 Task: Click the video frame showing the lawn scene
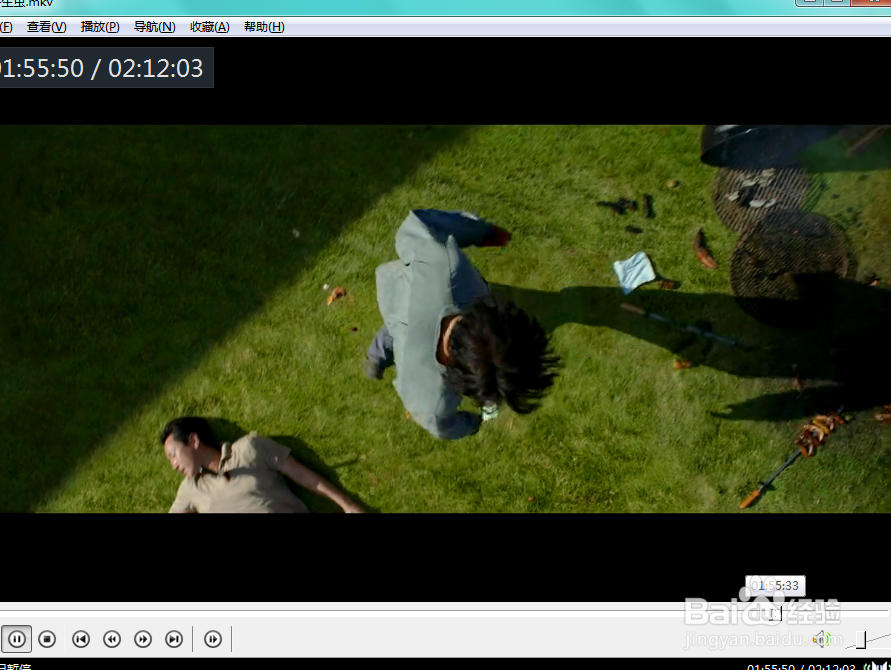446,319
